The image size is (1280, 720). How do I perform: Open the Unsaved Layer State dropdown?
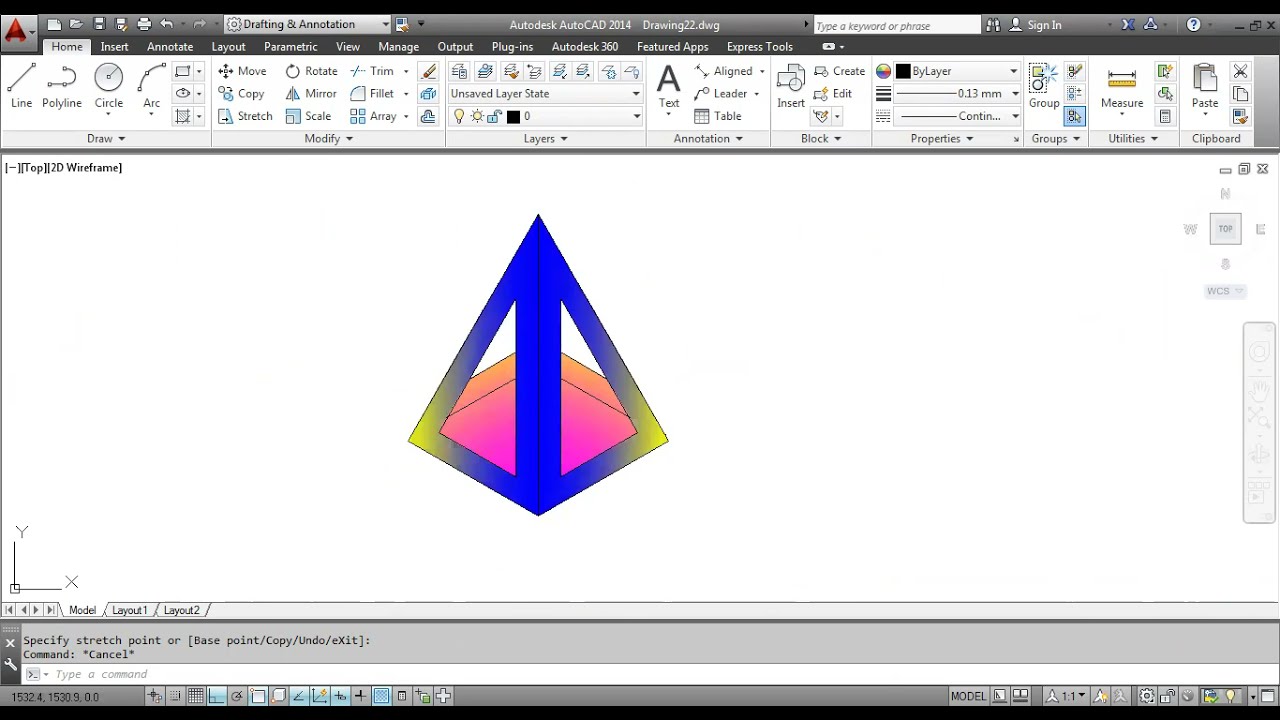pyautogui.click(x=545, y=93)
